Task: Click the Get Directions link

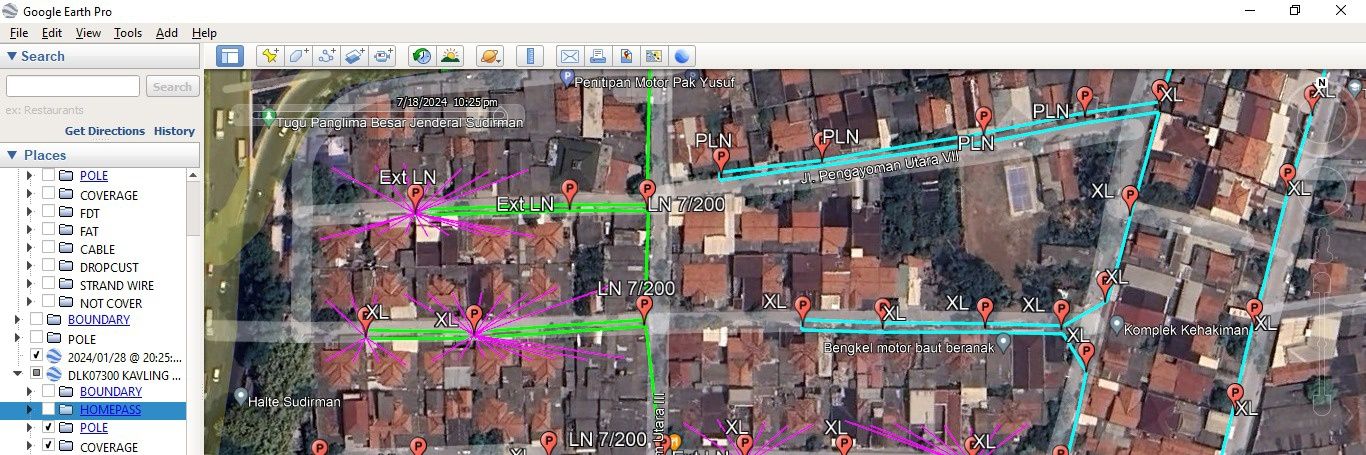Action: (105, 131)
